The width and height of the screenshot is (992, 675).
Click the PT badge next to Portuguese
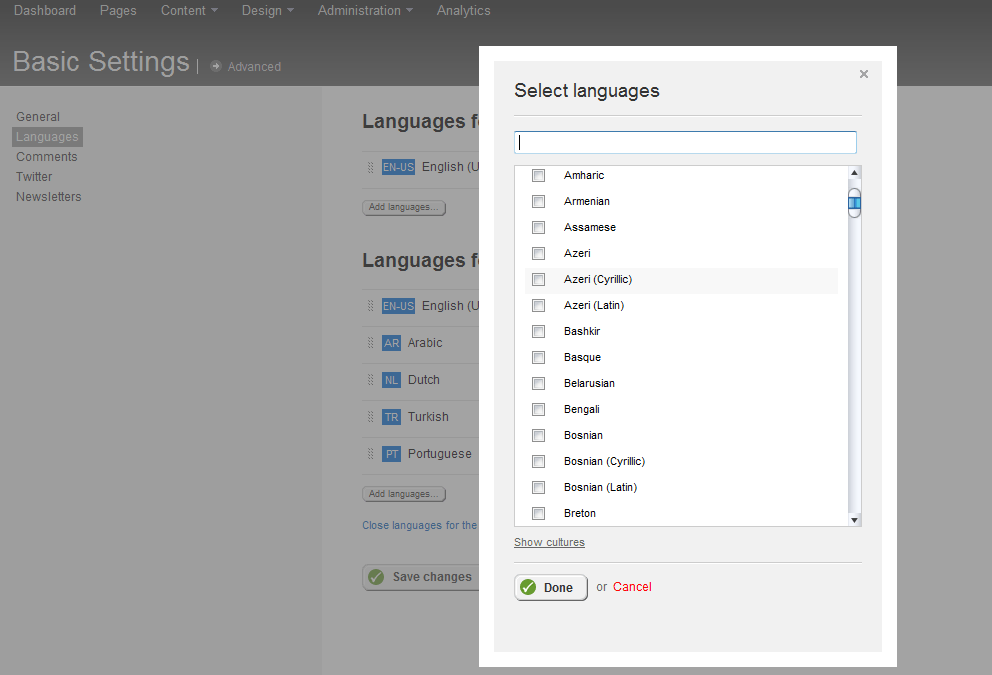[391, 453]
